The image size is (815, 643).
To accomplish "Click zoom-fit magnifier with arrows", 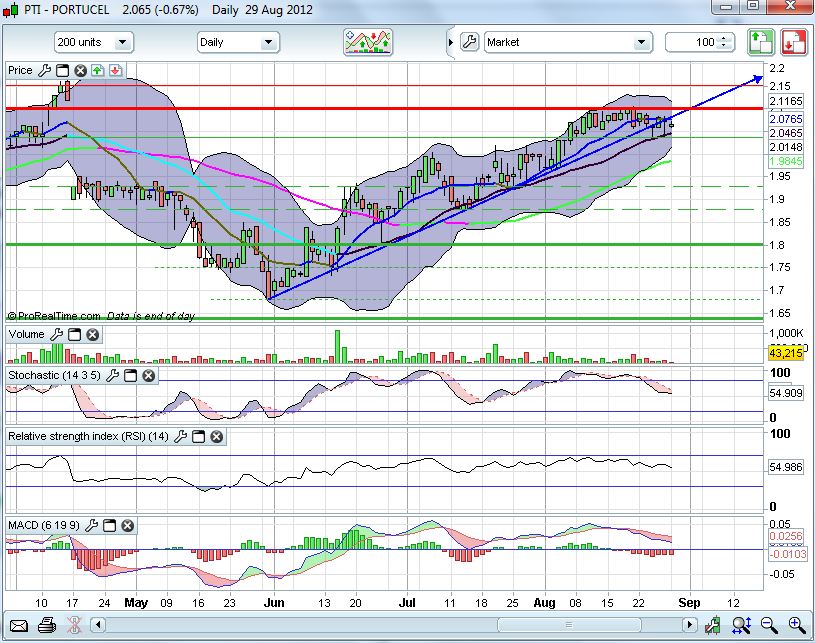I will [x=741, y=625].
